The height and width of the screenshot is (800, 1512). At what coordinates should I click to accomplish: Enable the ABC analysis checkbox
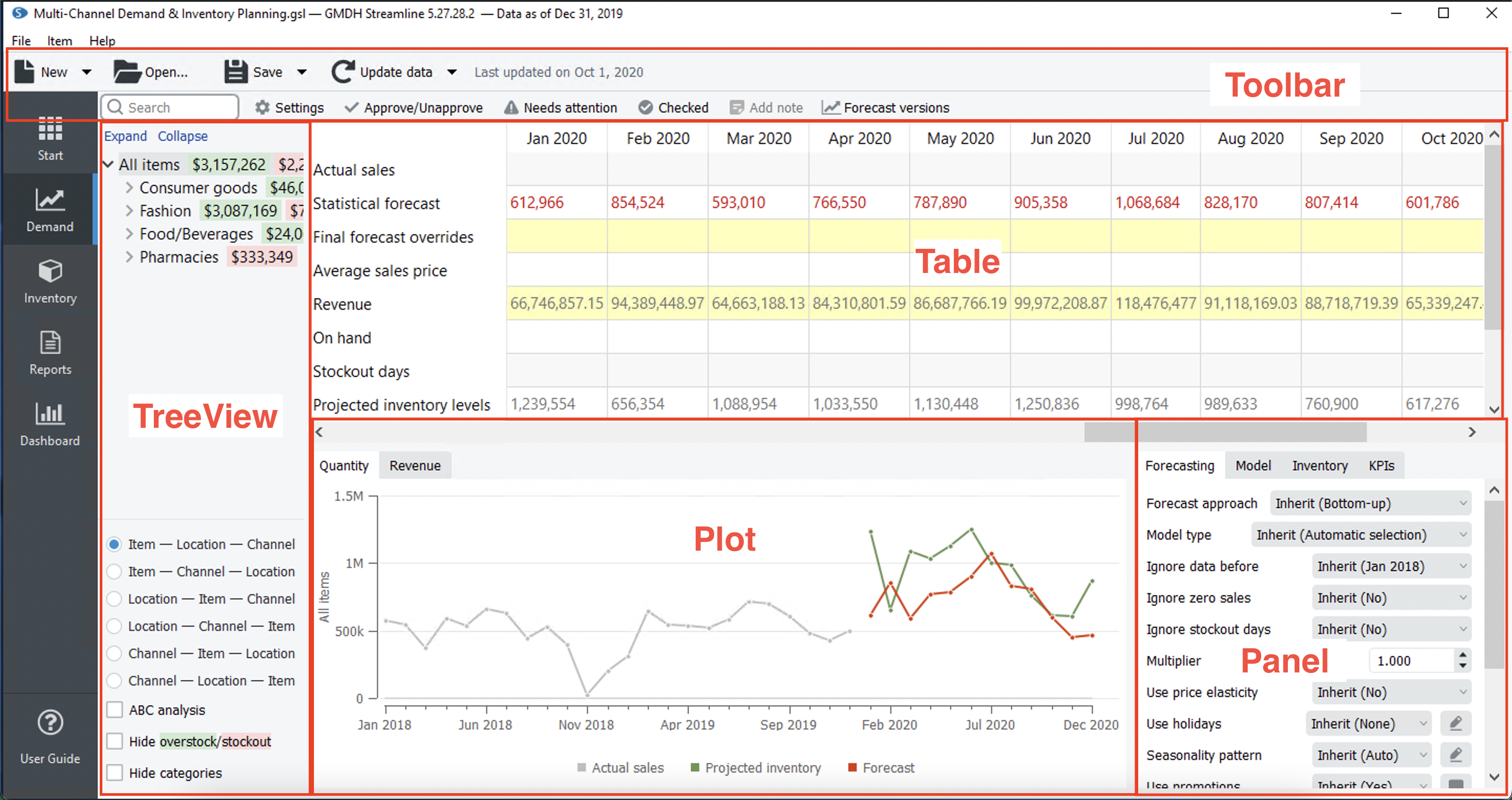(x=114, y=710)
